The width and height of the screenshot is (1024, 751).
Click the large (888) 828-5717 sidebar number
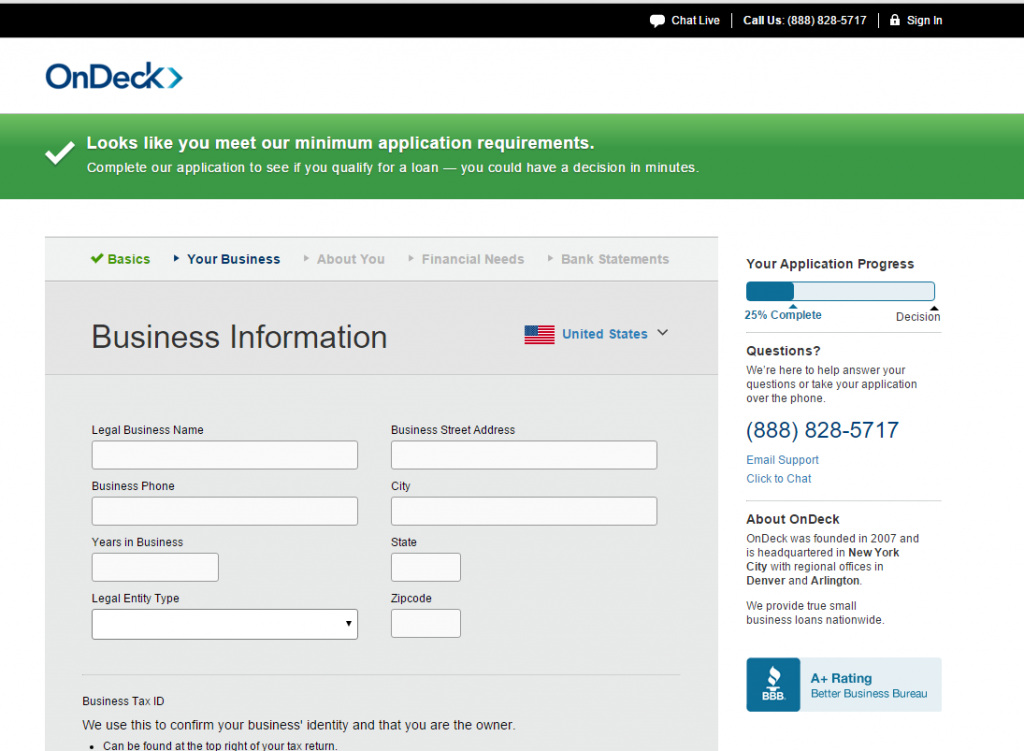(822, 430)
